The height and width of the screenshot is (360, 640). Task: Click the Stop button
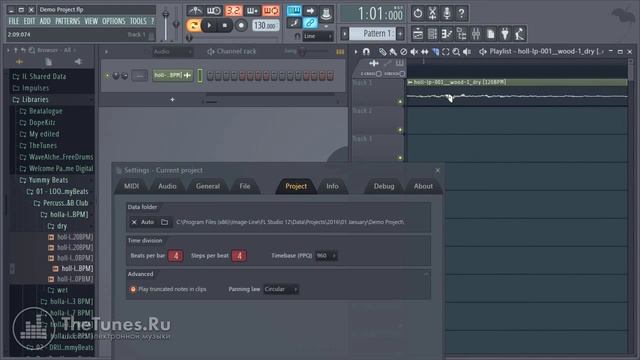[x=224, y=26]
